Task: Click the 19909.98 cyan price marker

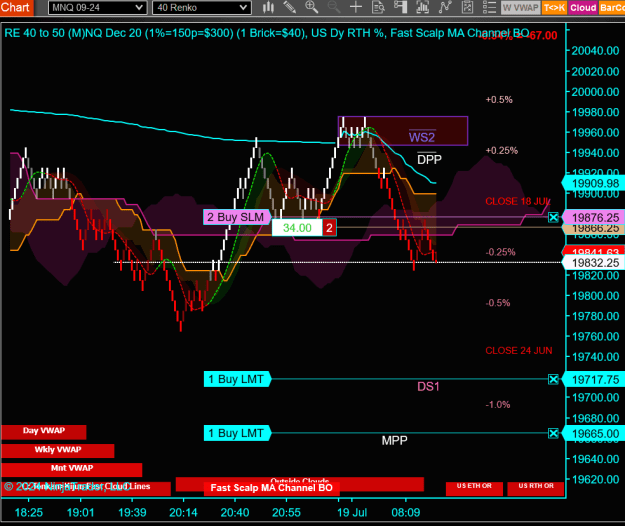Action: [594, 183]
